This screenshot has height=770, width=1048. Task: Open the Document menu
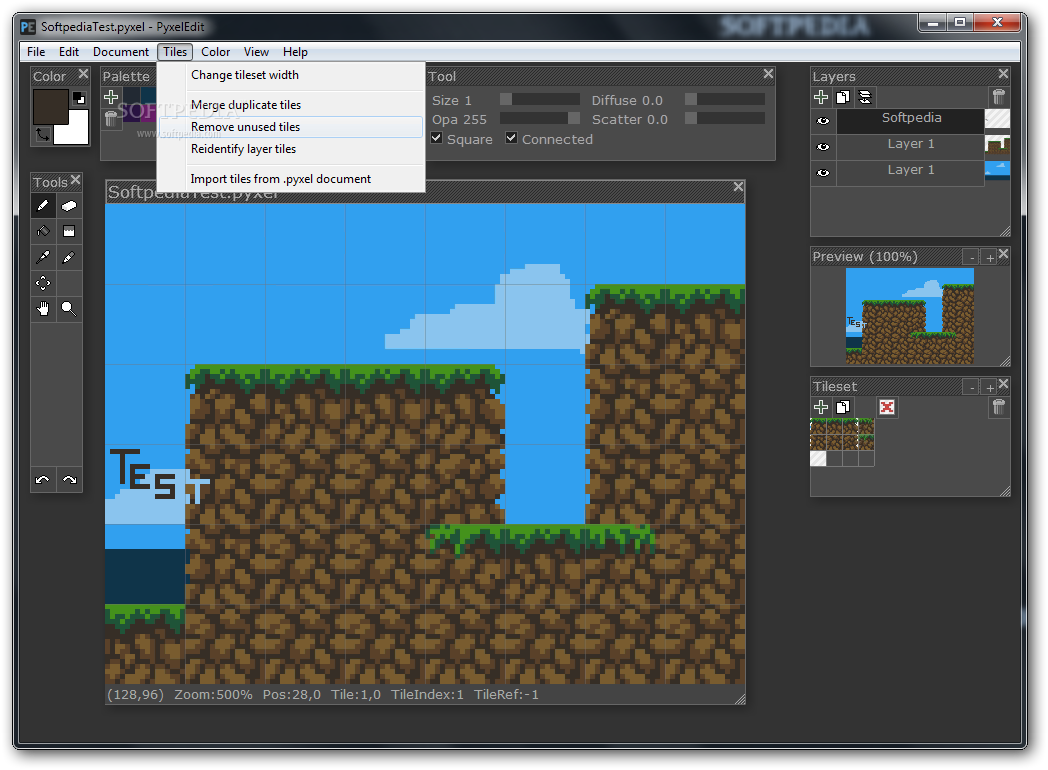[121, 52]
